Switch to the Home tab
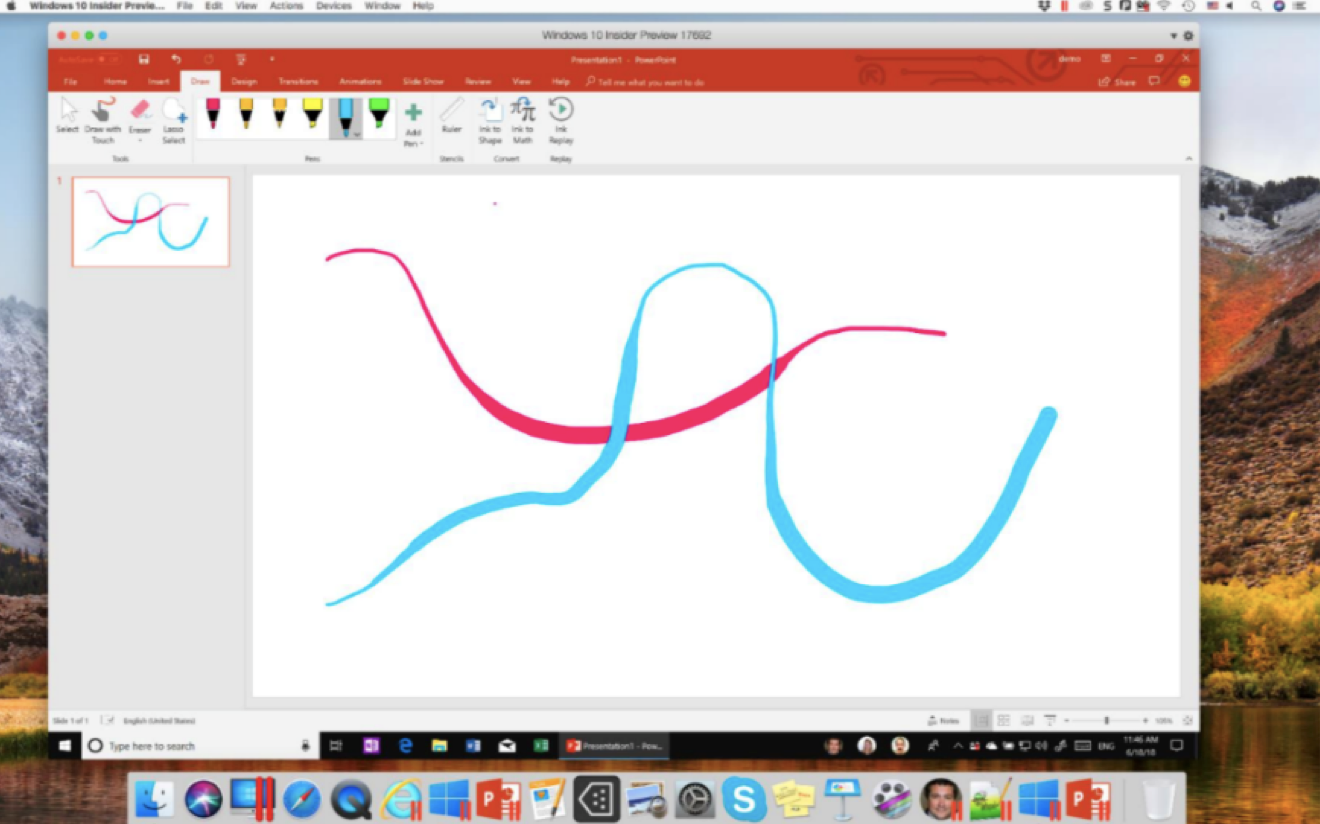Image resolution: width=1320 pixels, height=824 pixels. pyautogui.click(x=115, y=82)
